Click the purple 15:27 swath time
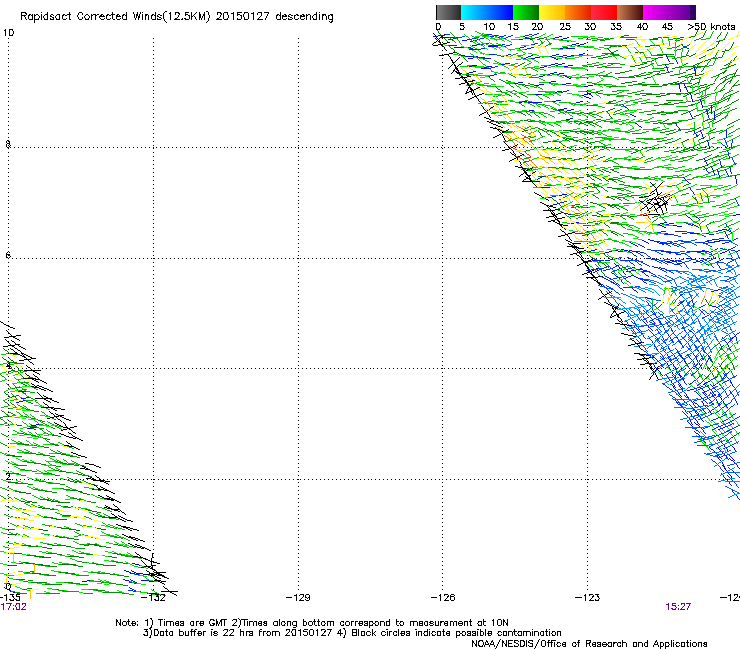 coord(678,607)
